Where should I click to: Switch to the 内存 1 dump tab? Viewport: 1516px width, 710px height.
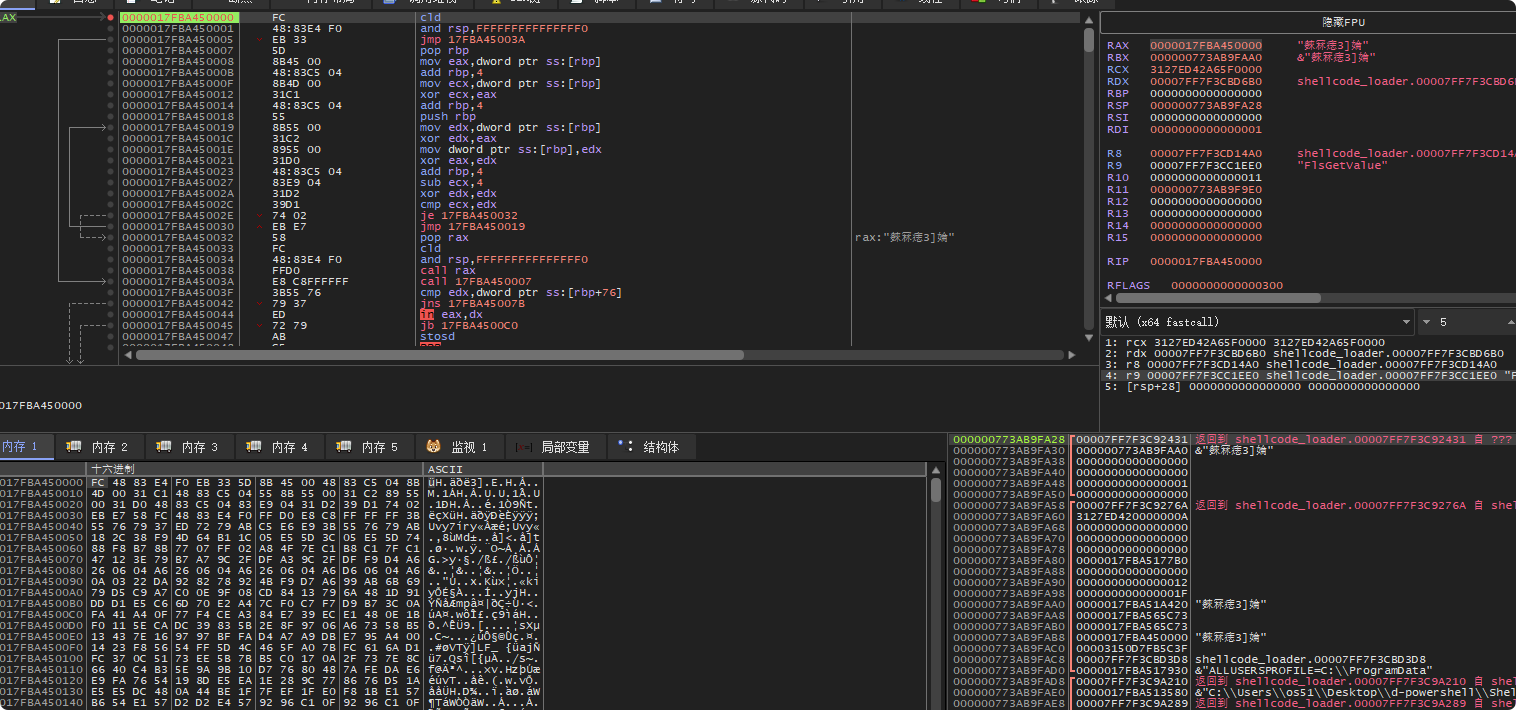point(22,447)
